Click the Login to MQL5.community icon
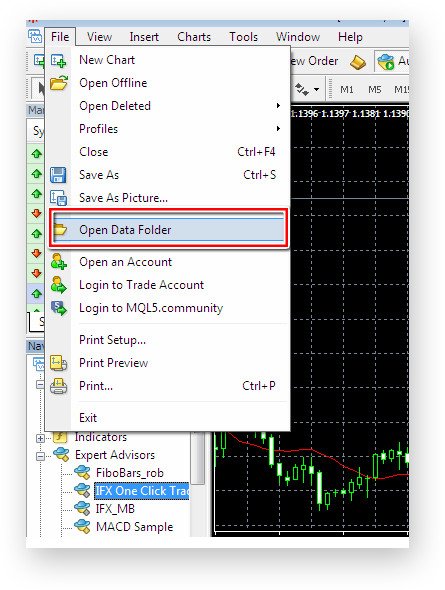The width and height of the screenshot is (445, 590). 59,308
